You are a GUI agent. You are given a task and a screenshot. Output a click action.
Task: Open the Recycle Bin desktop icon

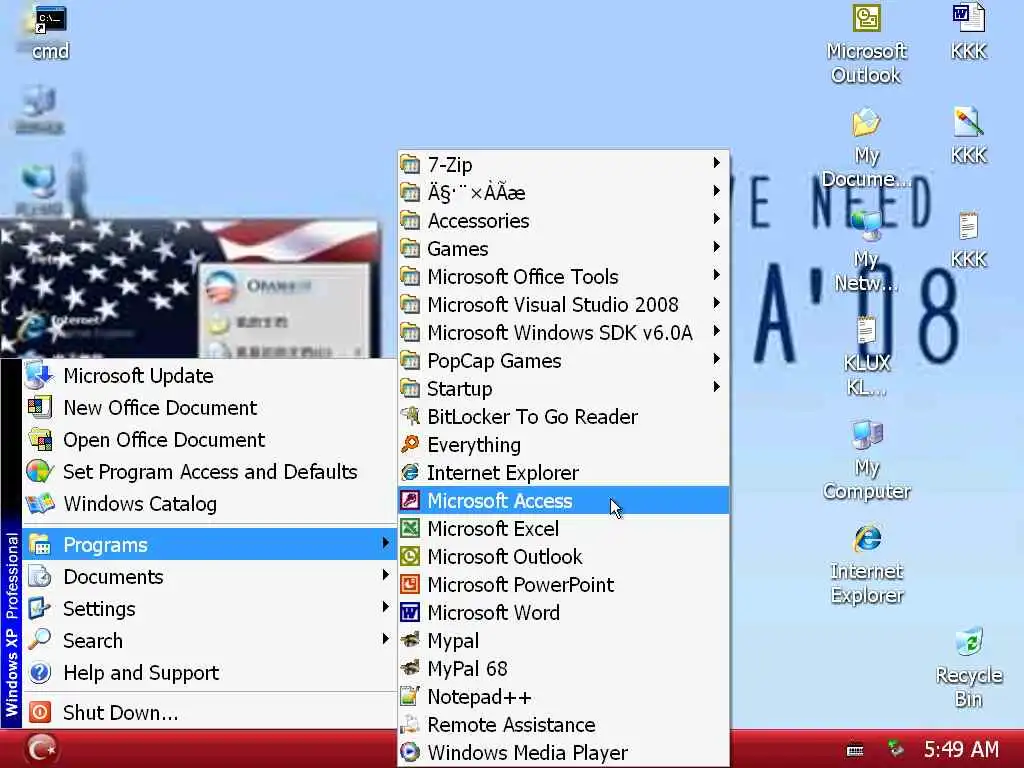click(x=969, y=642)
